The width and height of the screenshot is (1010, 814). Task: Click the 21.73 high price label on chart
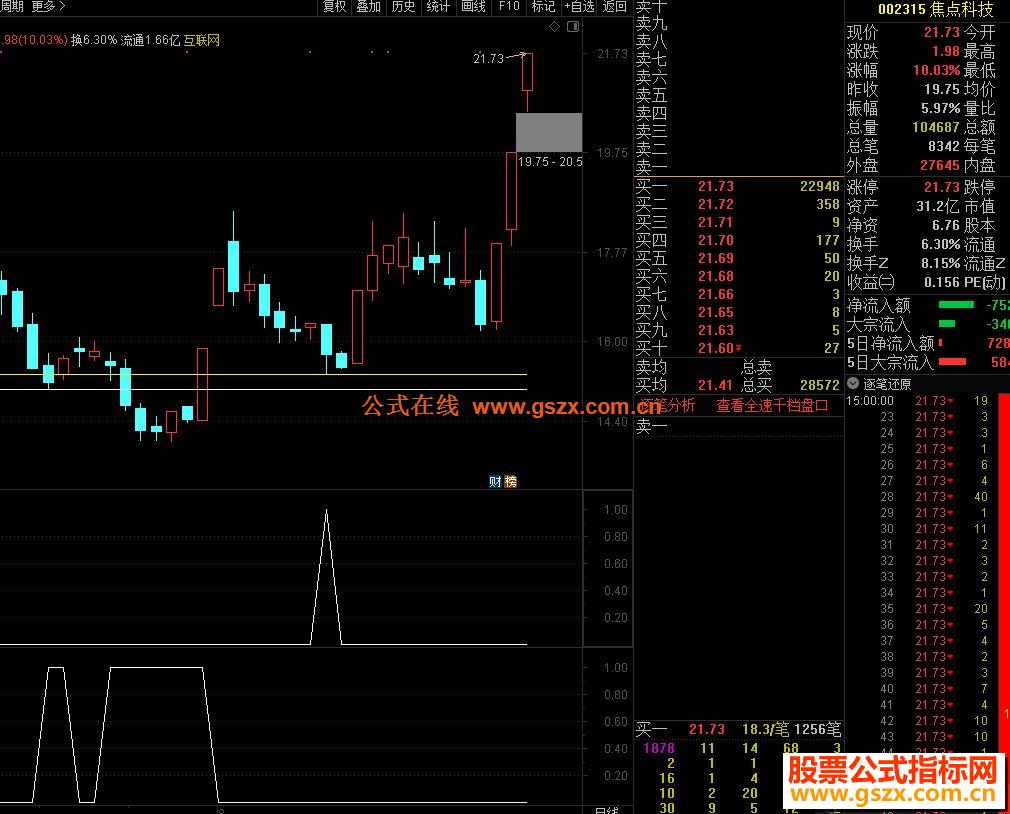[x=488, y=59]
